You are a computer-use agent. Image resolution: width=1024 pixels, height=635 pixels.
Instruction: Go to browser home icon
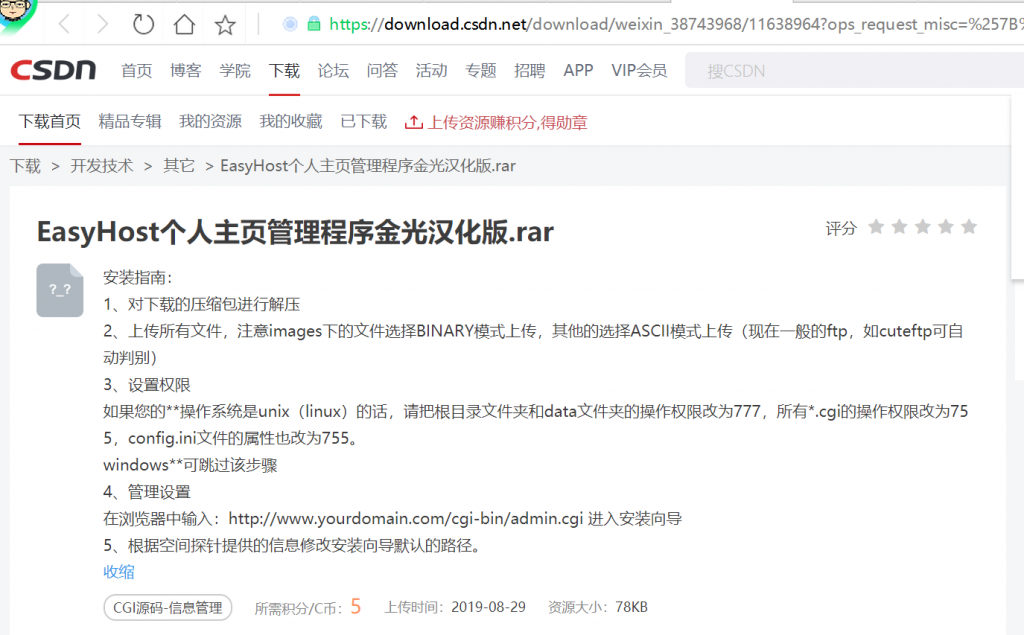point(184,25)
